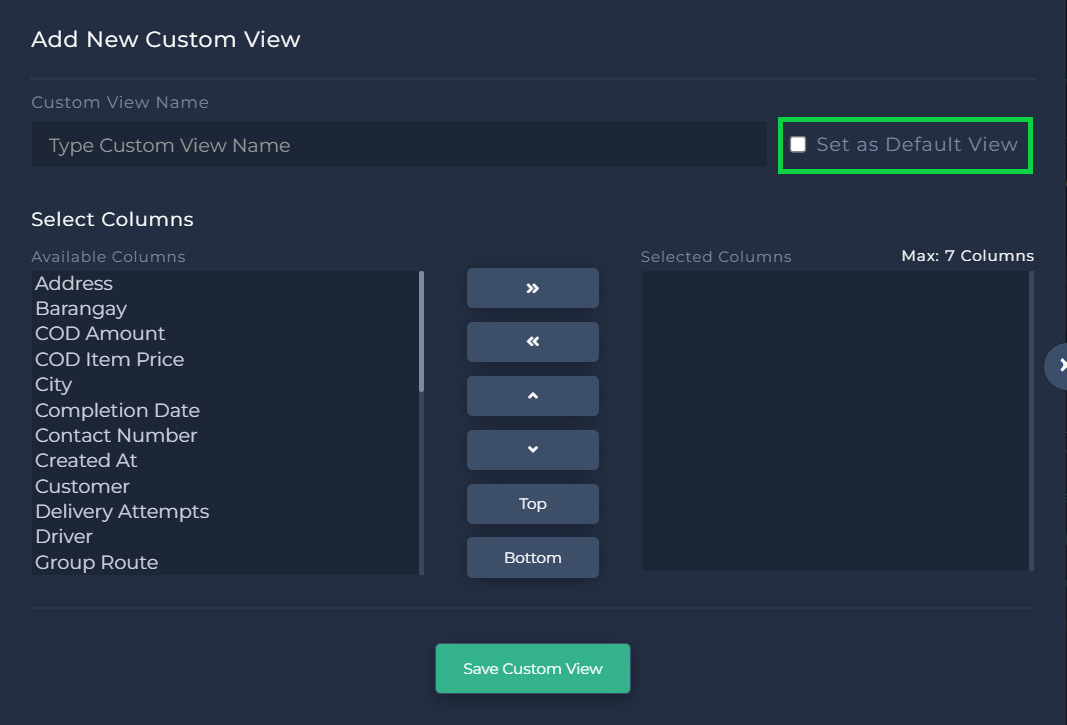Pick COD Item Price in the list
Viewport: 1067px width, 725px height.
(x=109, y=359)
